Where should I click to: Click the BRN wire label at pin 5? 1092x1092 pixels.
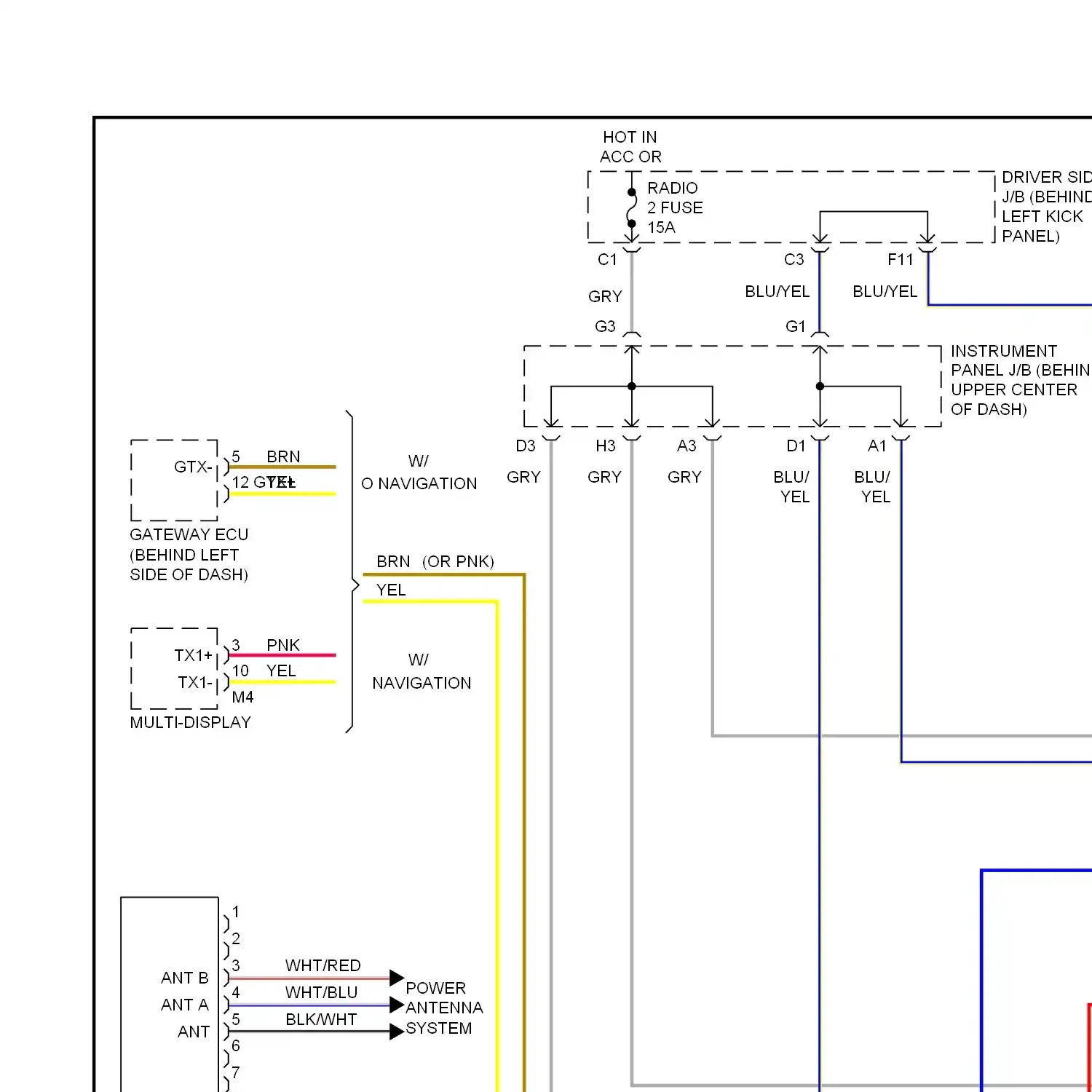pyautogui.click(x=283, y=457)
